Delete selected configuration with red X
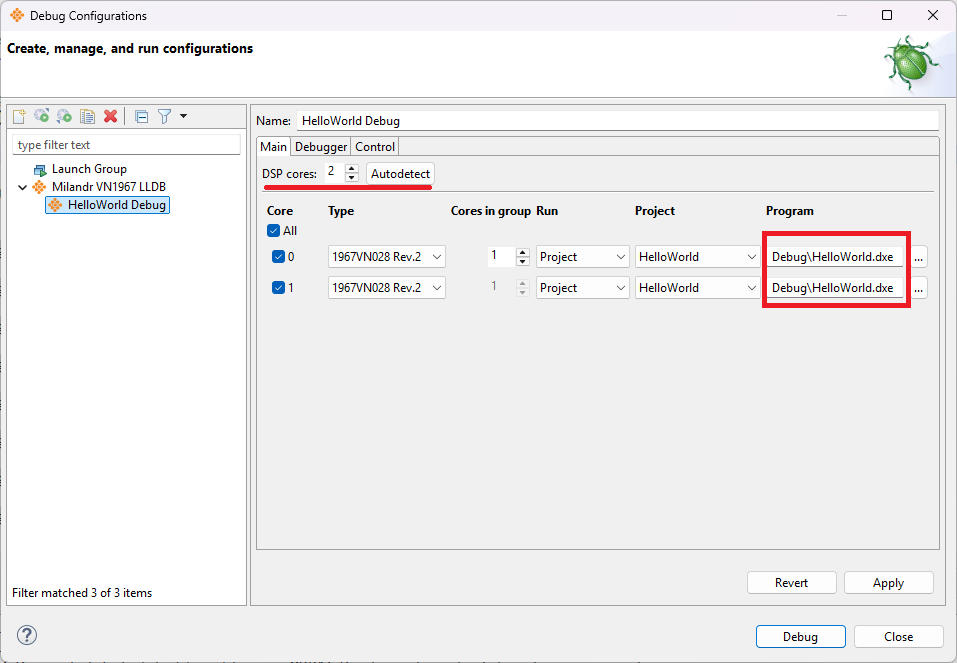The height and width of the screenshot is (663, 957). coord(111,116)
